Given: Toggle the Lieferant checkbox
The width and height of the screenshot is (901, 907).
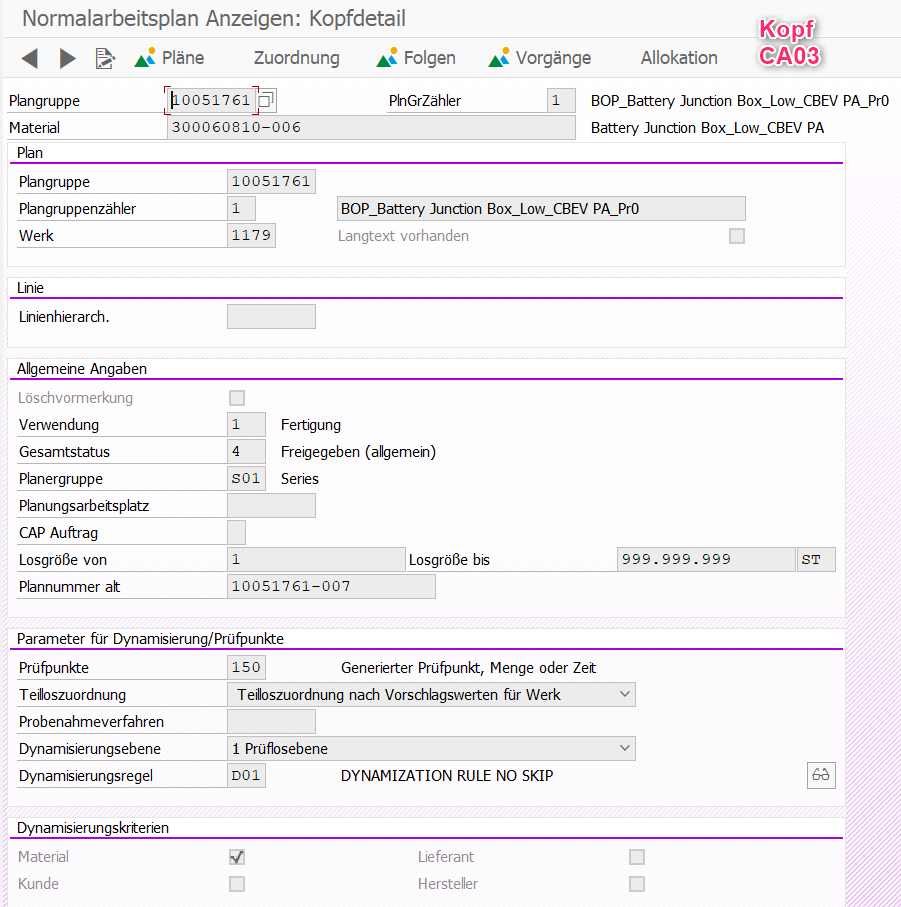Looking at the screenshot, I should click(x=637, y=857).
